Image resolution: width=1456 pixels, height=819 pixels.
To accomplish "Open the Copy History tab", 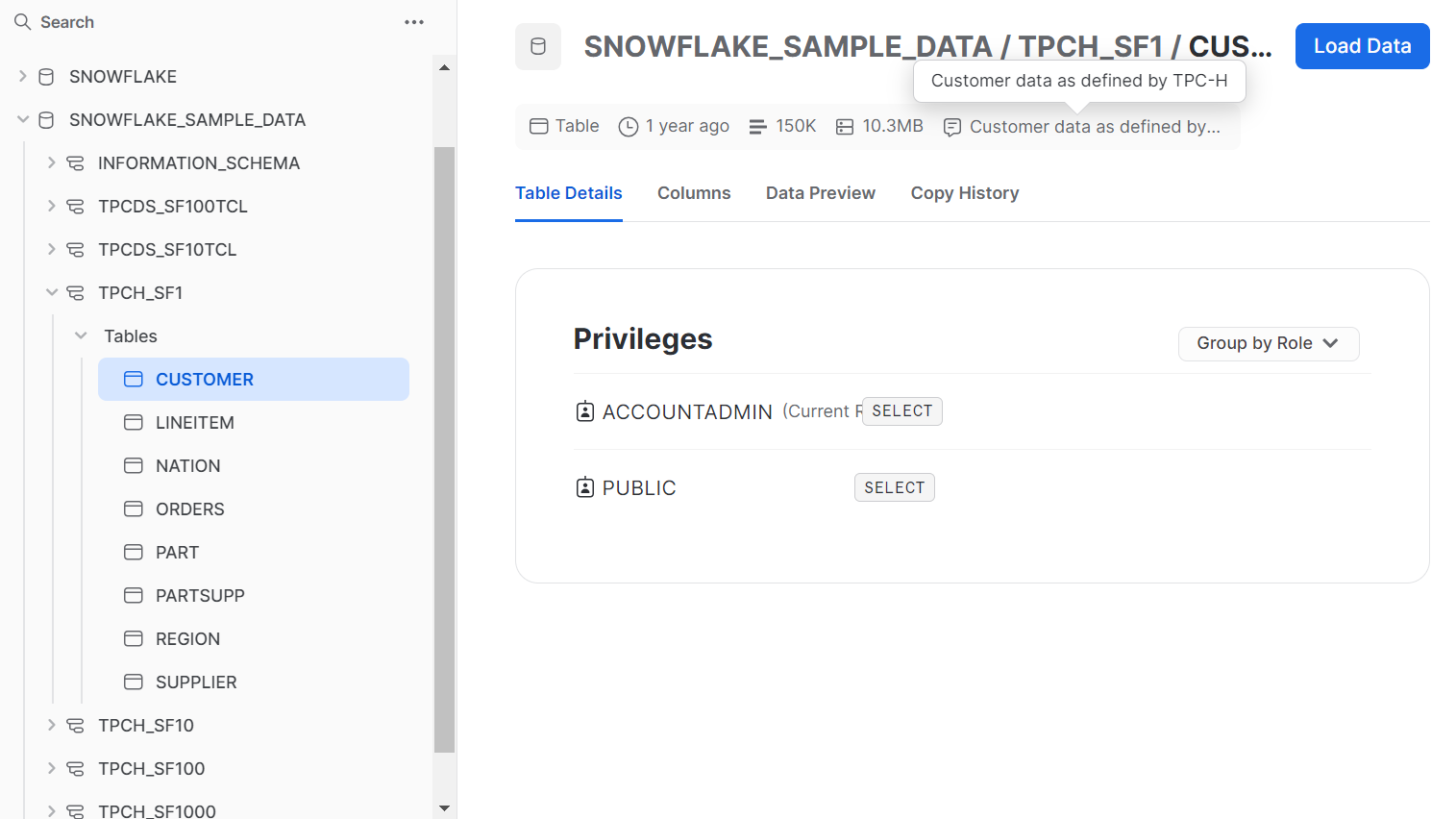I will (965, 193).
